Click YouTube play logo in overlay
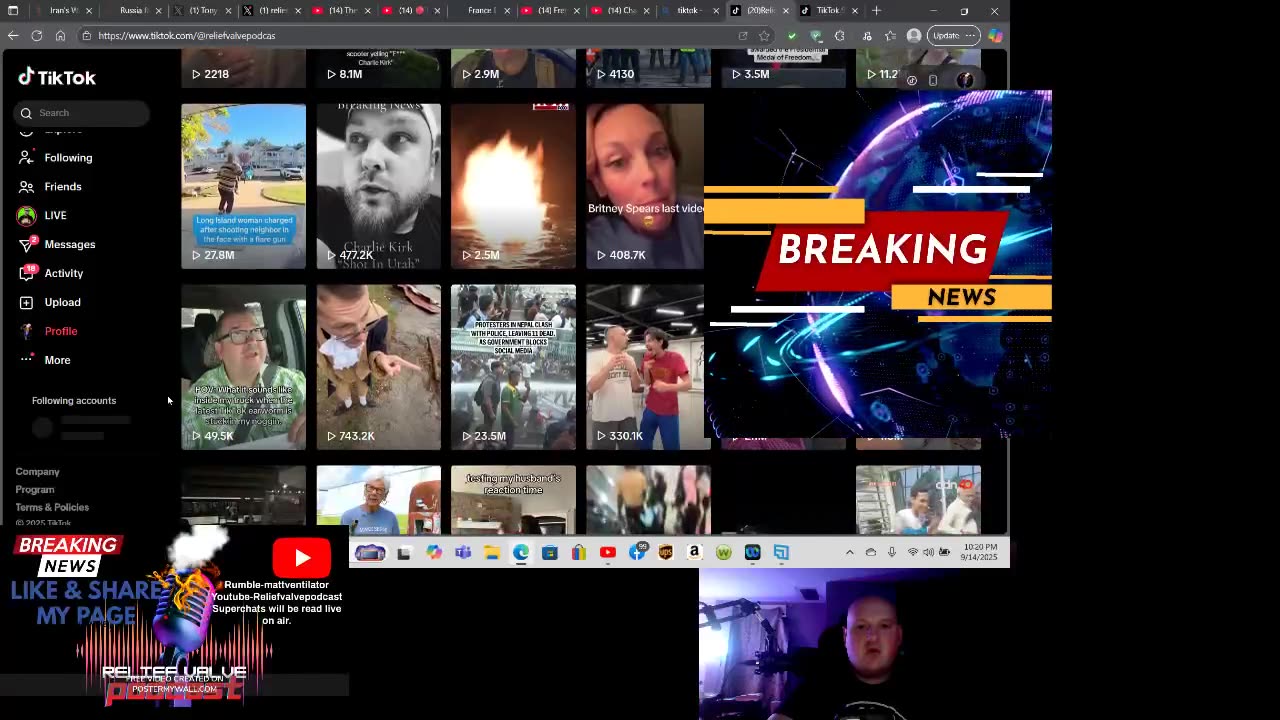Image resolution: width=1280 pixels, height=720 pixels. pyautogui.click(x=302, y=558)
